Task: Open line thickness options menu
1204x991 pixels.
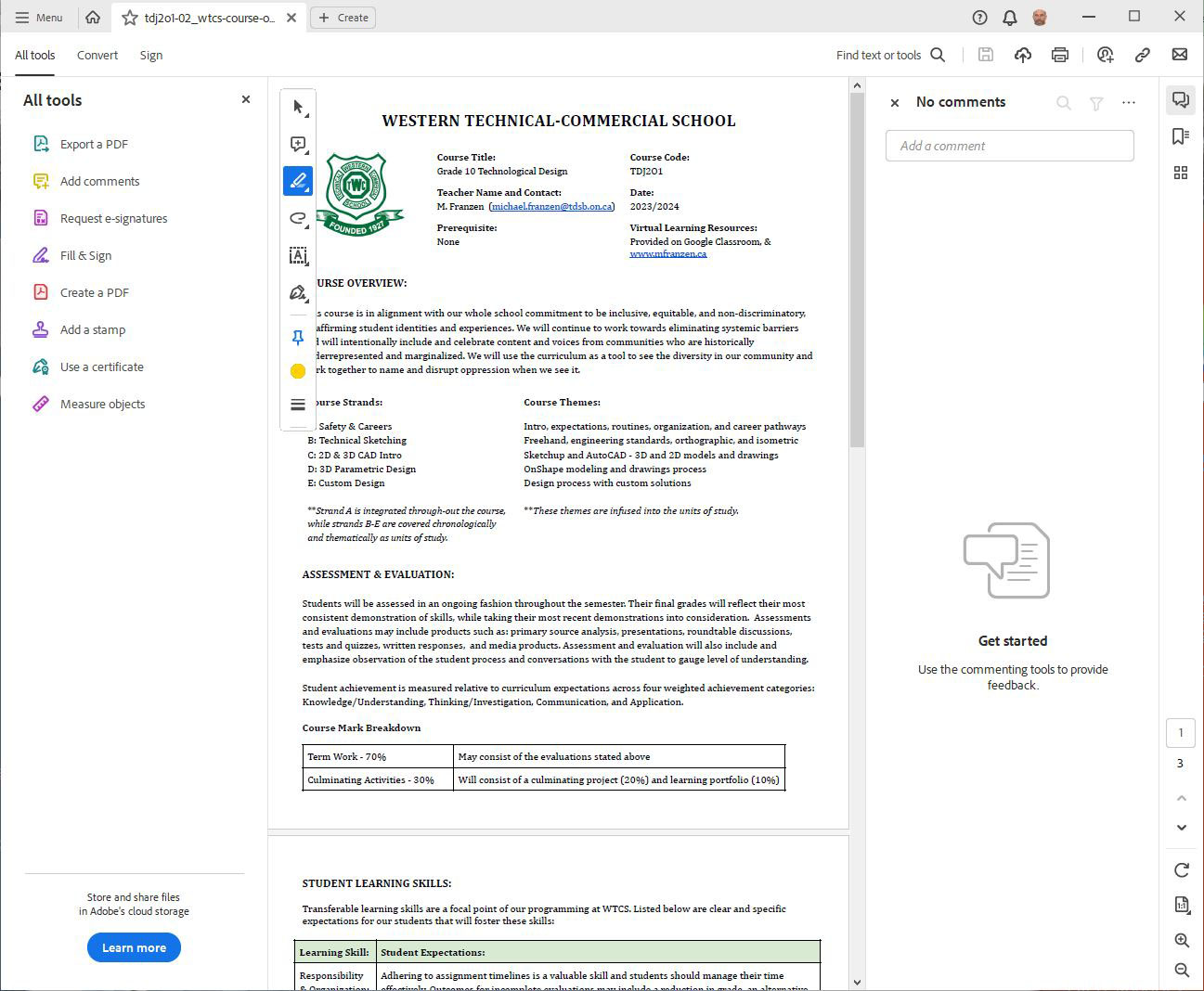Action: pos(298,405)
